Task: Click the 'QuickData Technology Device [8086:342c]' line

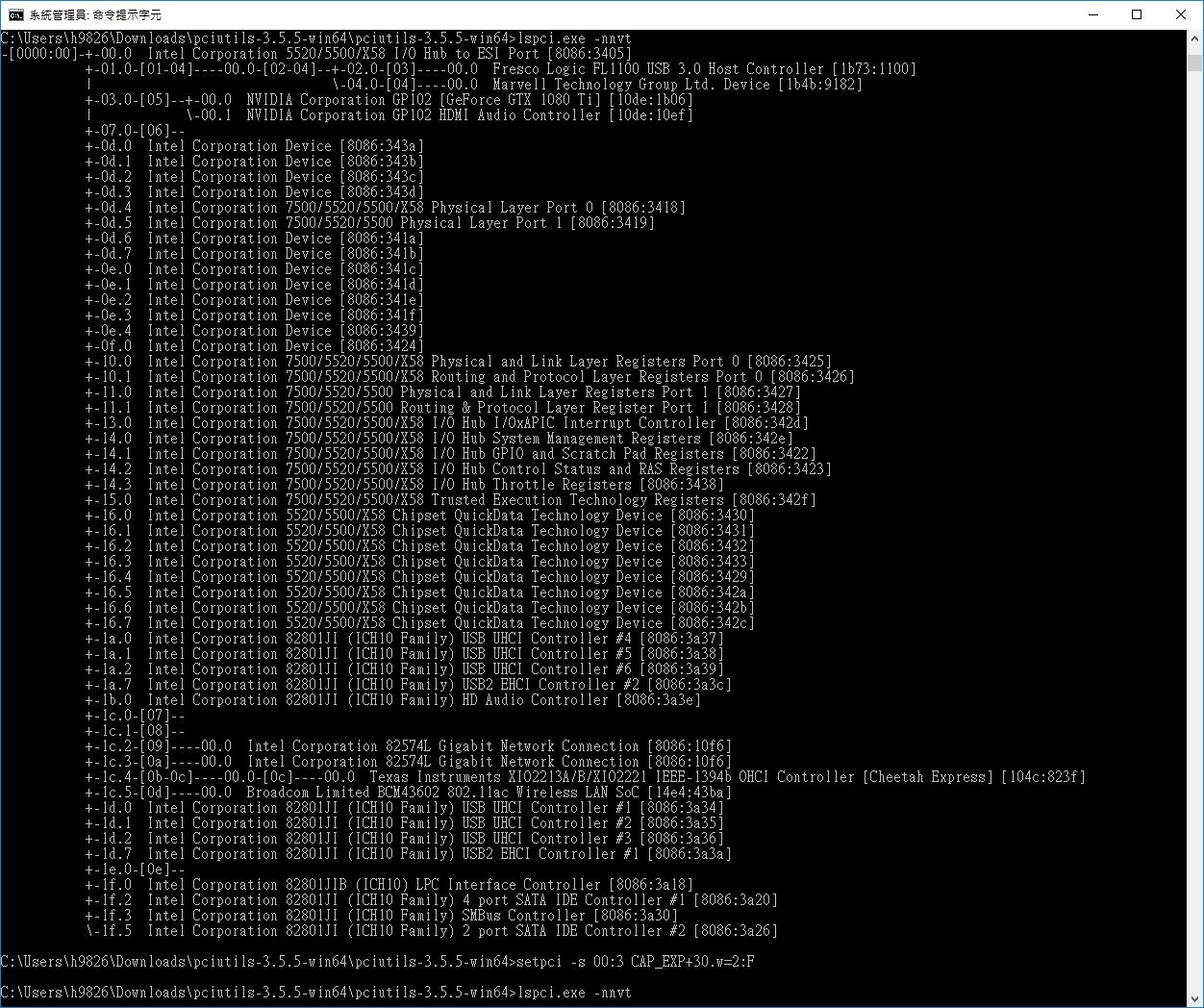Action: coord(419,623)
